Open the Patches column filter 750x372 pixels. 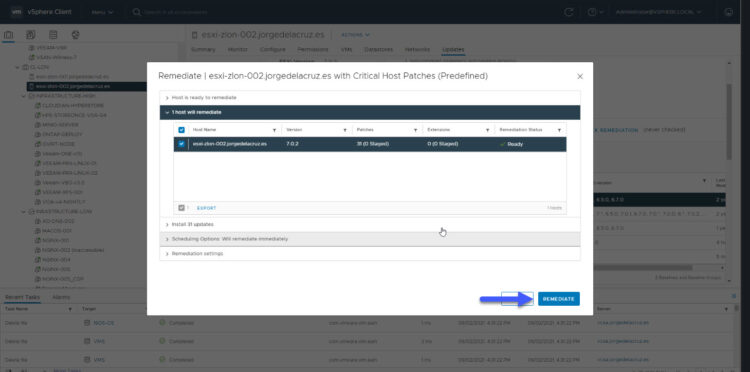point(416,130)
